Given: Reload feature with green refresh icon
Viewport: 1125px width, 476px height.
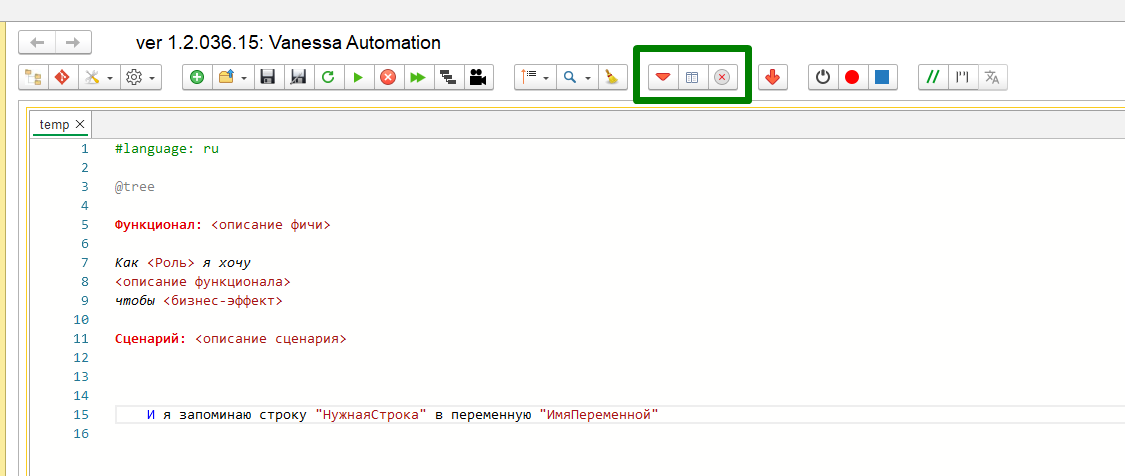Looking at the screenshot, I should (x=329, y=78).
